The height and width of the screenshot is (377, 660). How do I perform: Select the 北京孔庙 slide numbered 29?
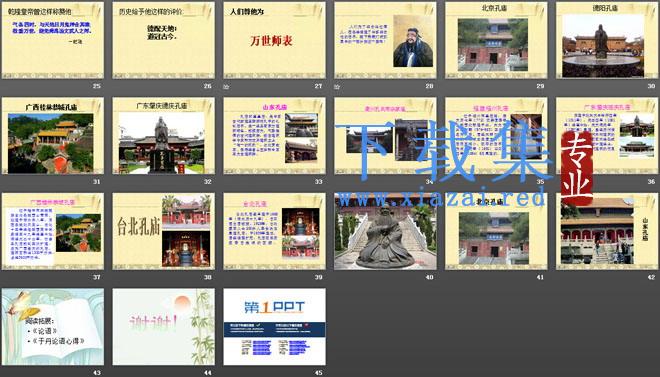pos(496,40)
